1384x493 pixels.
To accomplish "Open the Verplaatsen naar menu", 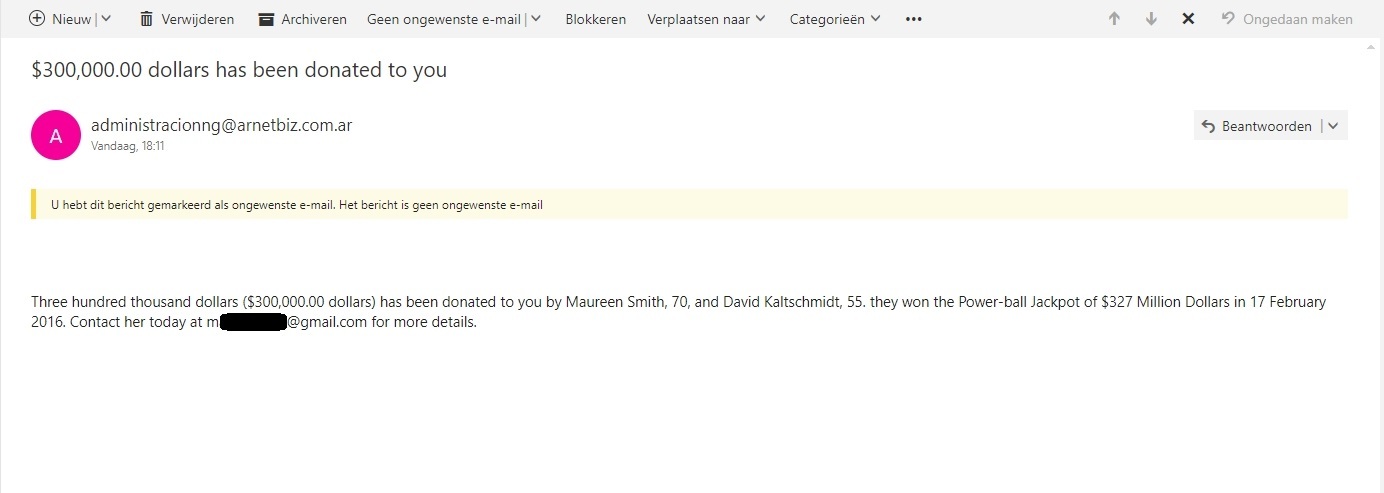I will click(x=707, y=19).
